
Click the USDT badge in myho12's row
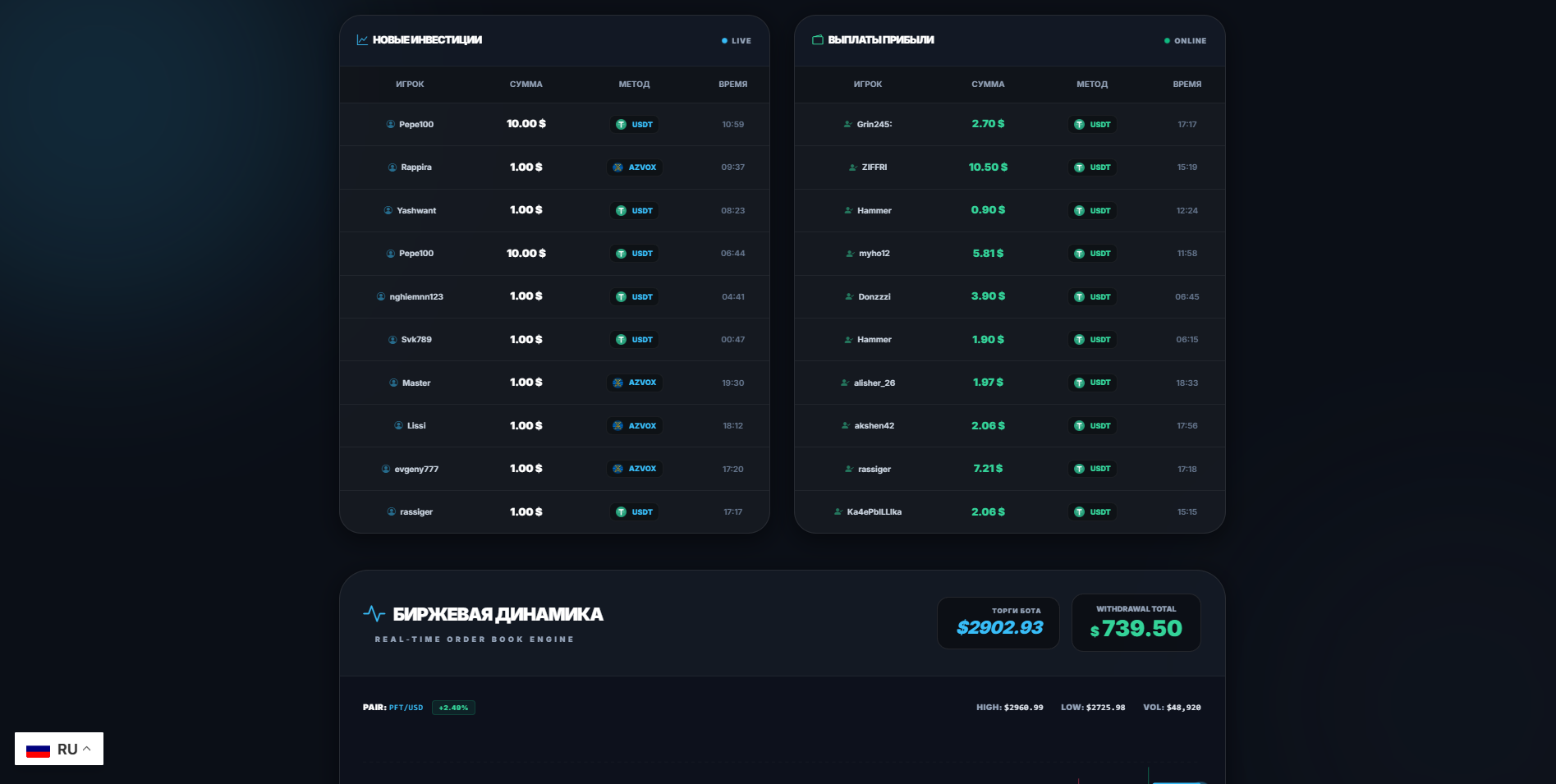1093,254
